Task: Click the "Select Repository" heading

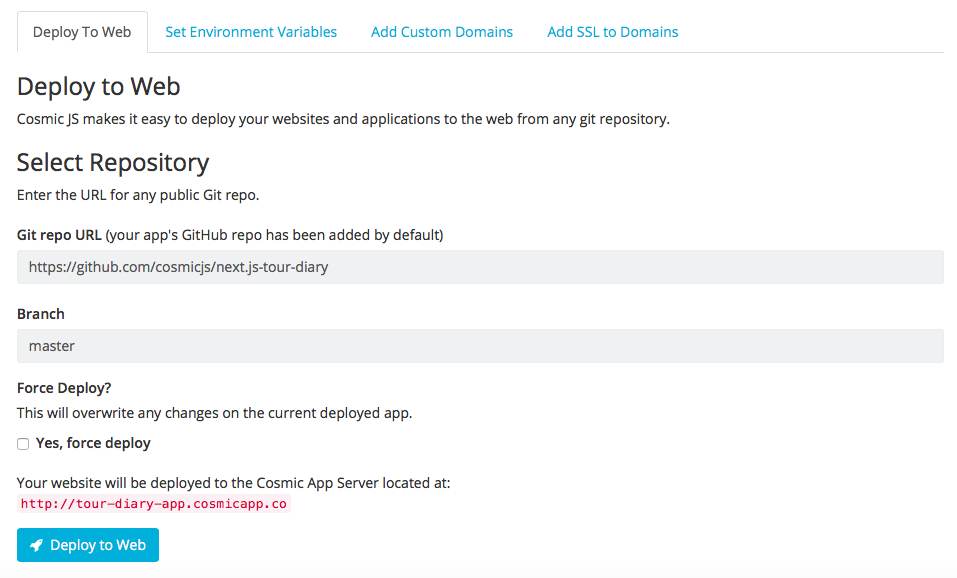Action: pos(113,162)
